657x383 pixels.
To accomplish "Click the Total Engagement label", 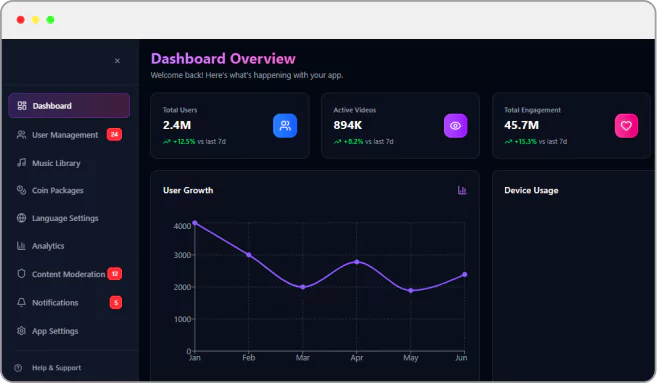I will [x=533, y=110].
